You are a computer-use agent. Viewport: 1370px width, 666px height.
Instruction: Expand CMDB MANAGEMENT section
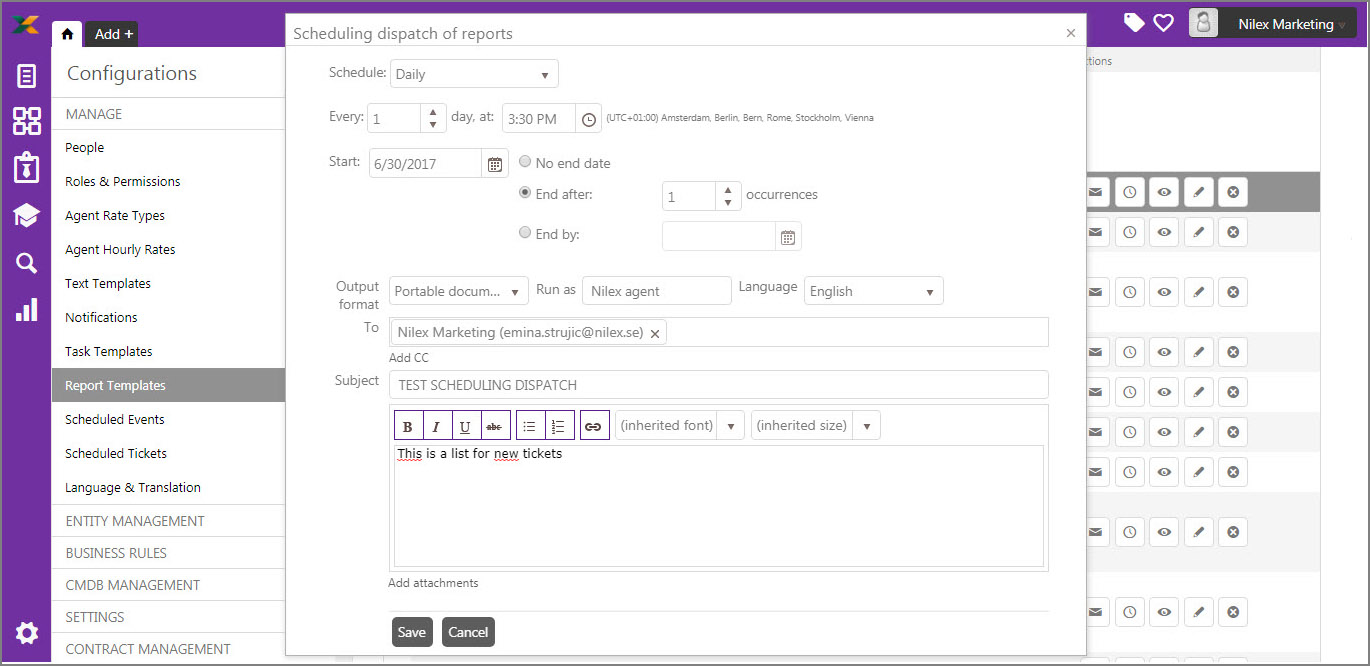click(168, 585)
